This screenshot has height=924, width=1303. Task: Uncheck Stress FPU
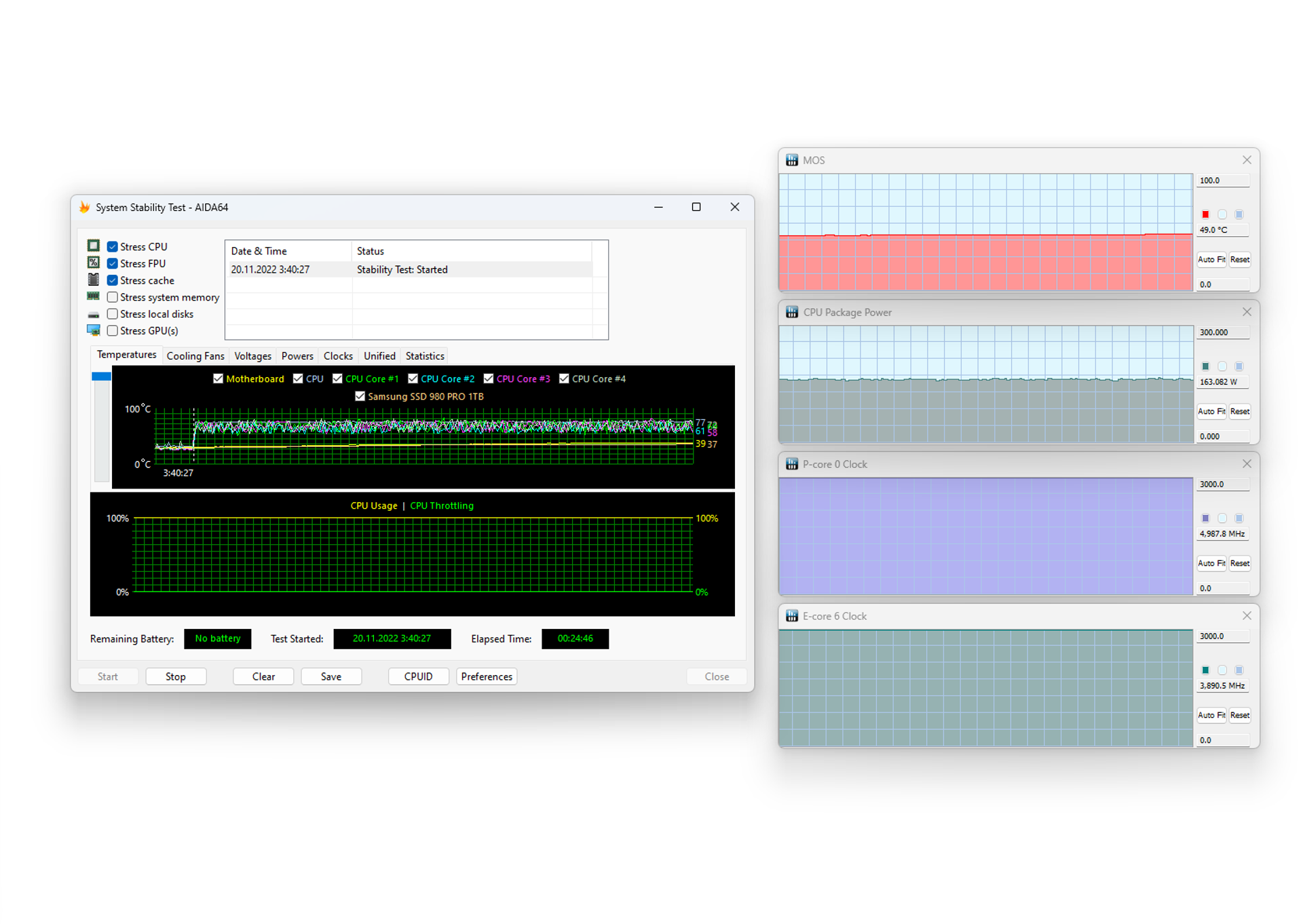[113, 264]
